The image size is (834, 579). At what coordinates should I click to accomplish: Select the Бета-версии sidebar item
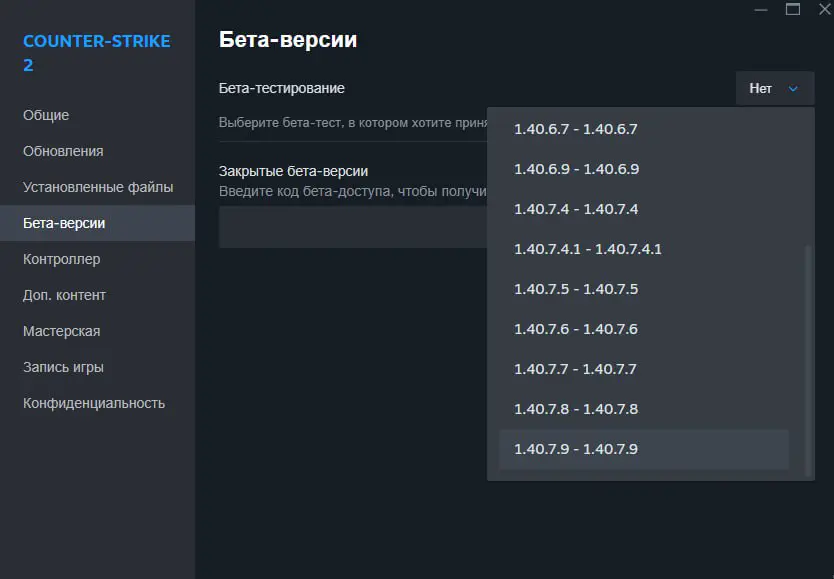[x=97, y=223]
